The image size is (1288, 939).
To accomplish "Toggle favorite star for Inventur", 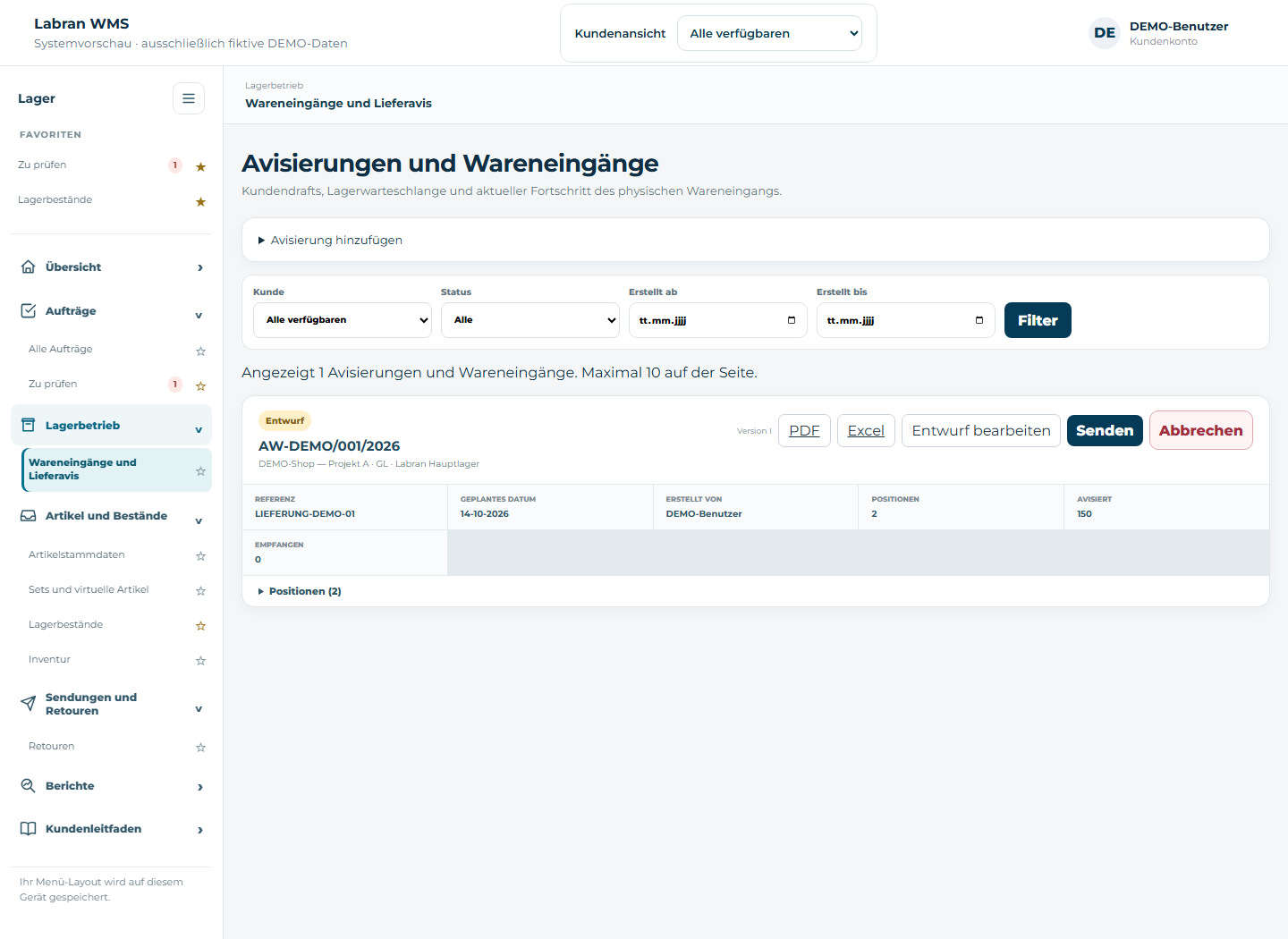I will (200, 660).
